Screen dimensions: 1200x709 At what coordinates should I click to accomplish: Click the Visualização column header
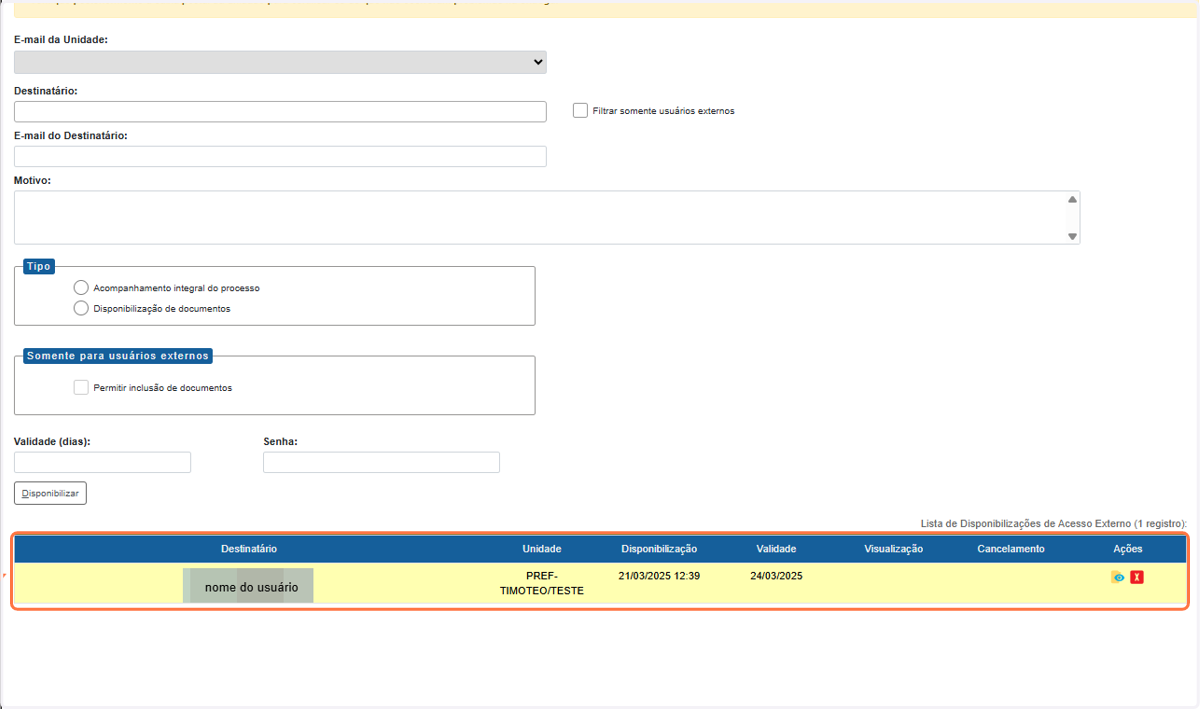(x=893, y=549)
